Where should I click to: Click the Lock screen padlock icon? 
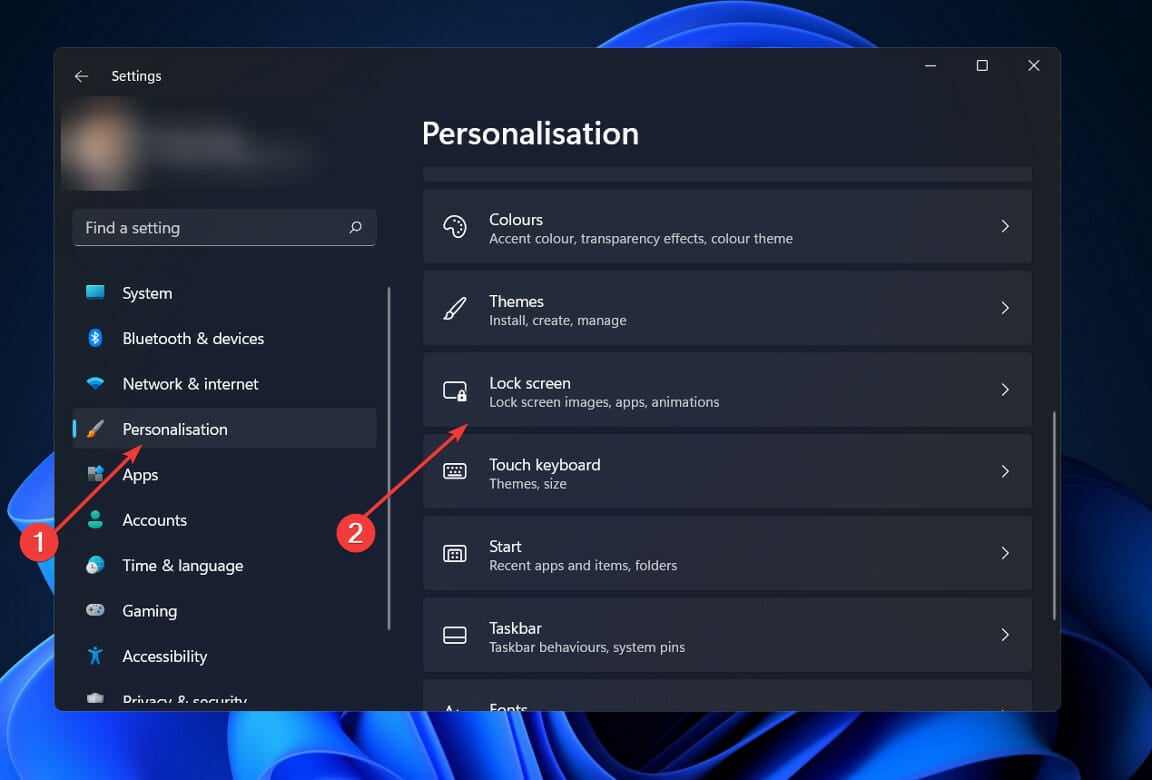click(x=456, y=390)
